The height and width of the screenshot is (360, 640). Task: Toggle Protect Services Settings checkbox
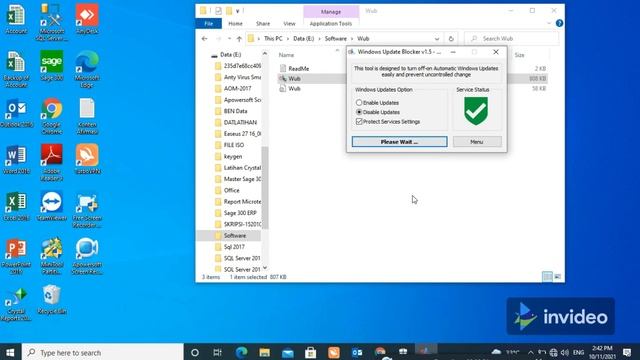point(359,122)
